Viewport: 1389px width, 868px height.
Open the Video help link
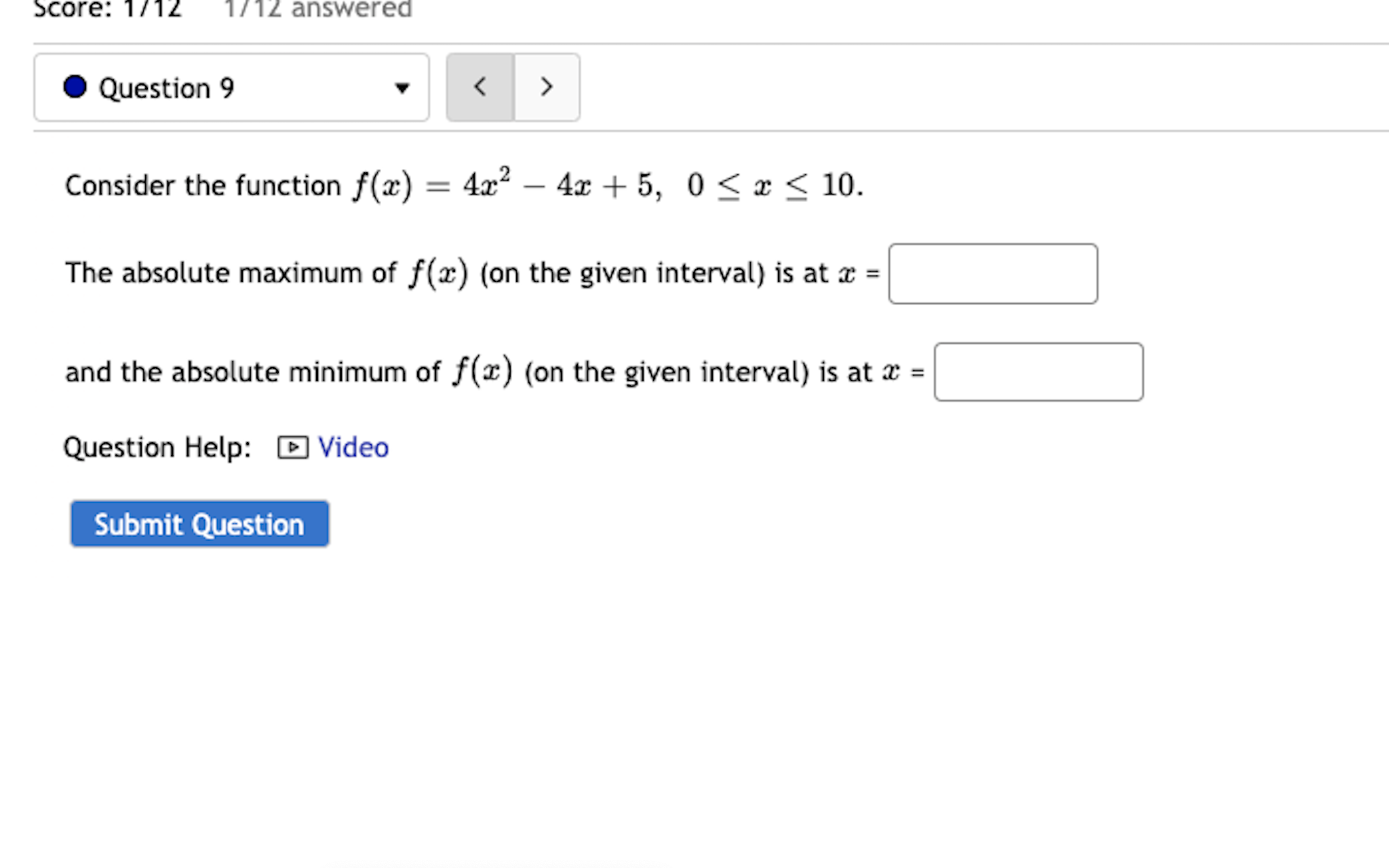(352, 448)
